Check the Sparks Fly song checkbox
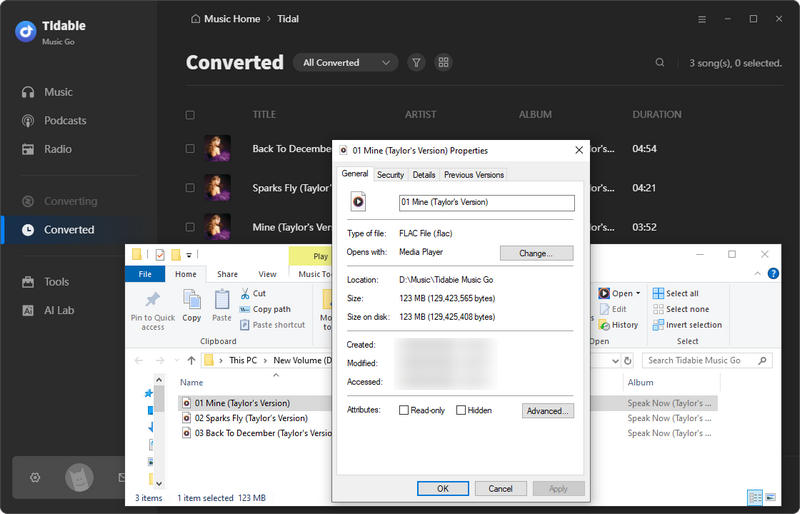 coord(190,188)
